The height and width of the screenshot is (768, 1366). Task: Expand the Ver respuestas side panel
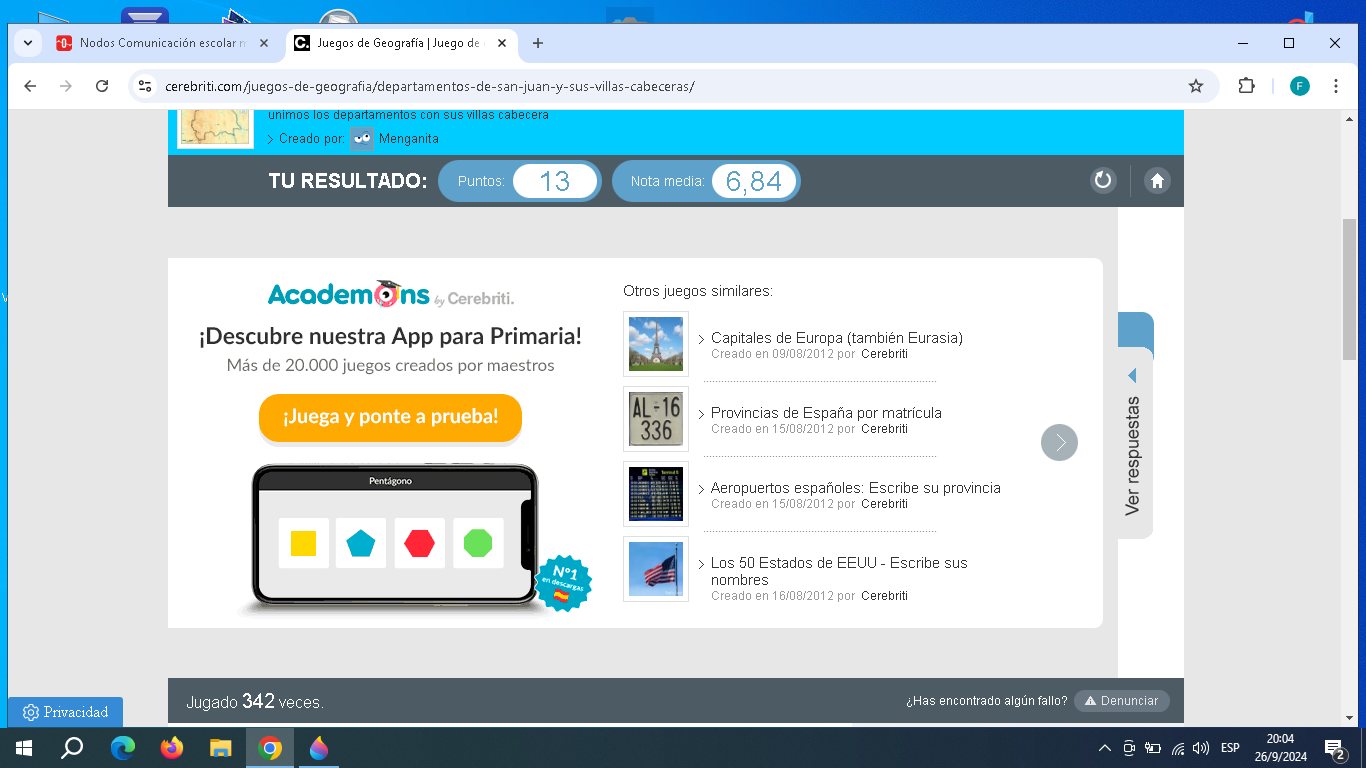1133,440
